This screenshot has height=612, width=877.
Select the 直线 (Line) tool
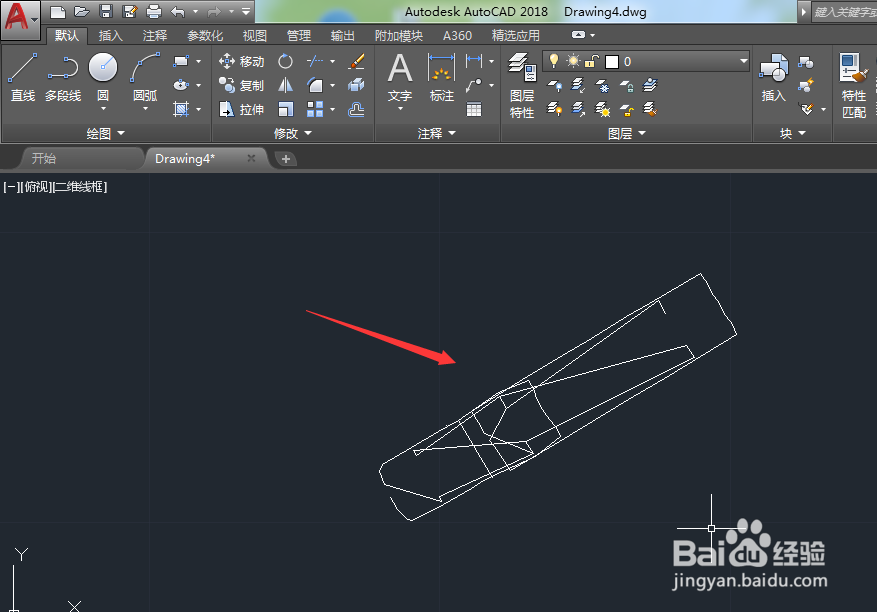pos(23,78)
